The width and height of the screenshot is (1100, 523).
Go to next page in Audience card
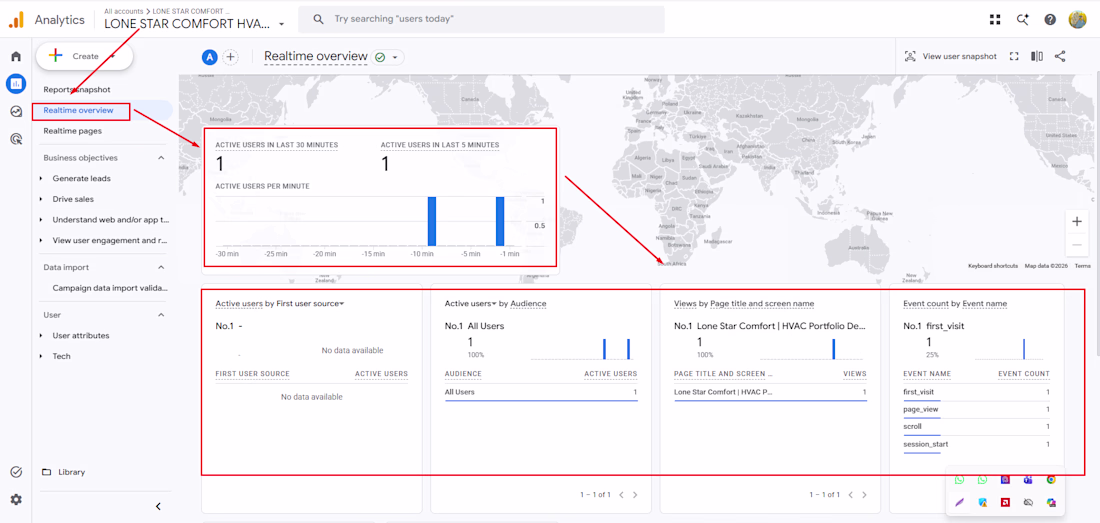635,494
